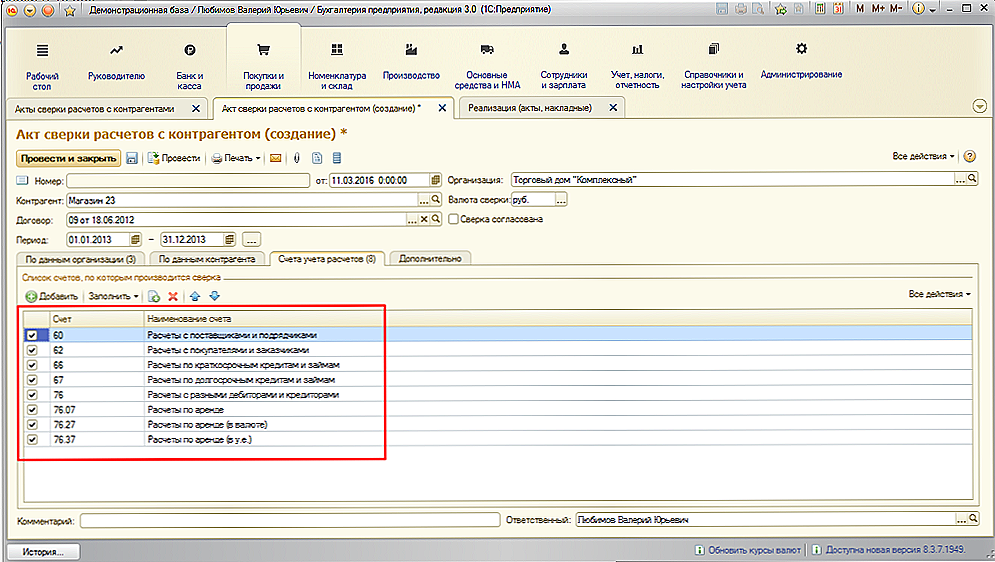Click the paperclip attached files icon
Viewport: 995px width, 562px height.
tap(296, 158)
